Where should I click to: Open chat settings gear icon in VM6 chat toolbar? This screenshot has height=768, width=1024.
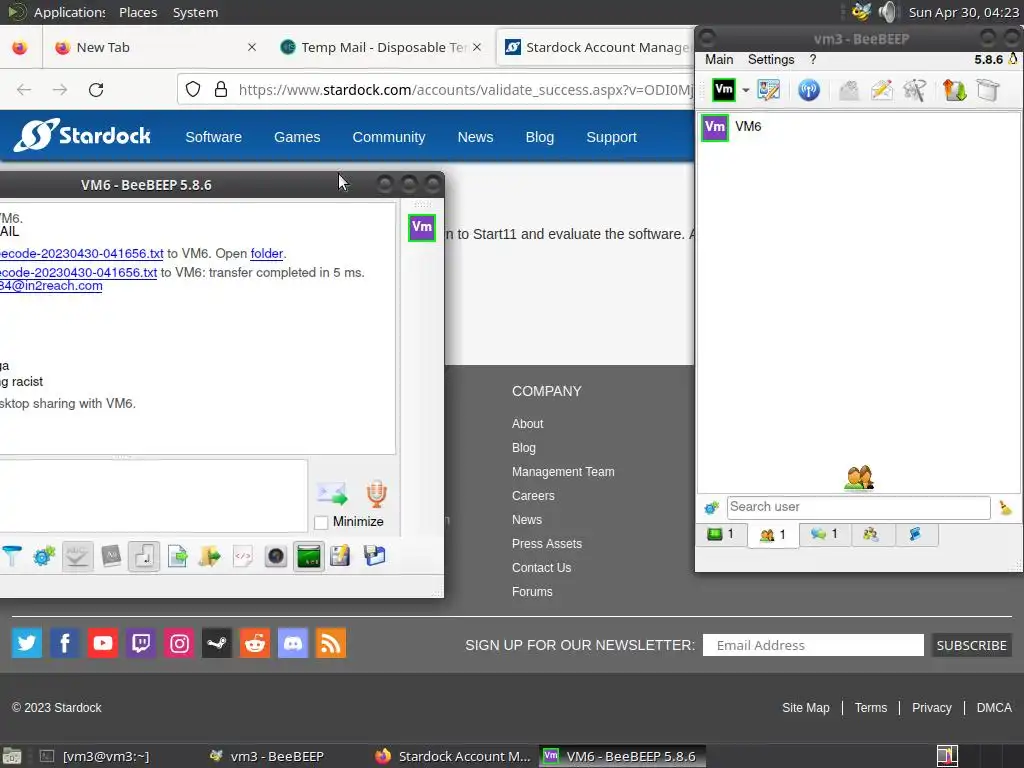(44, 556)
